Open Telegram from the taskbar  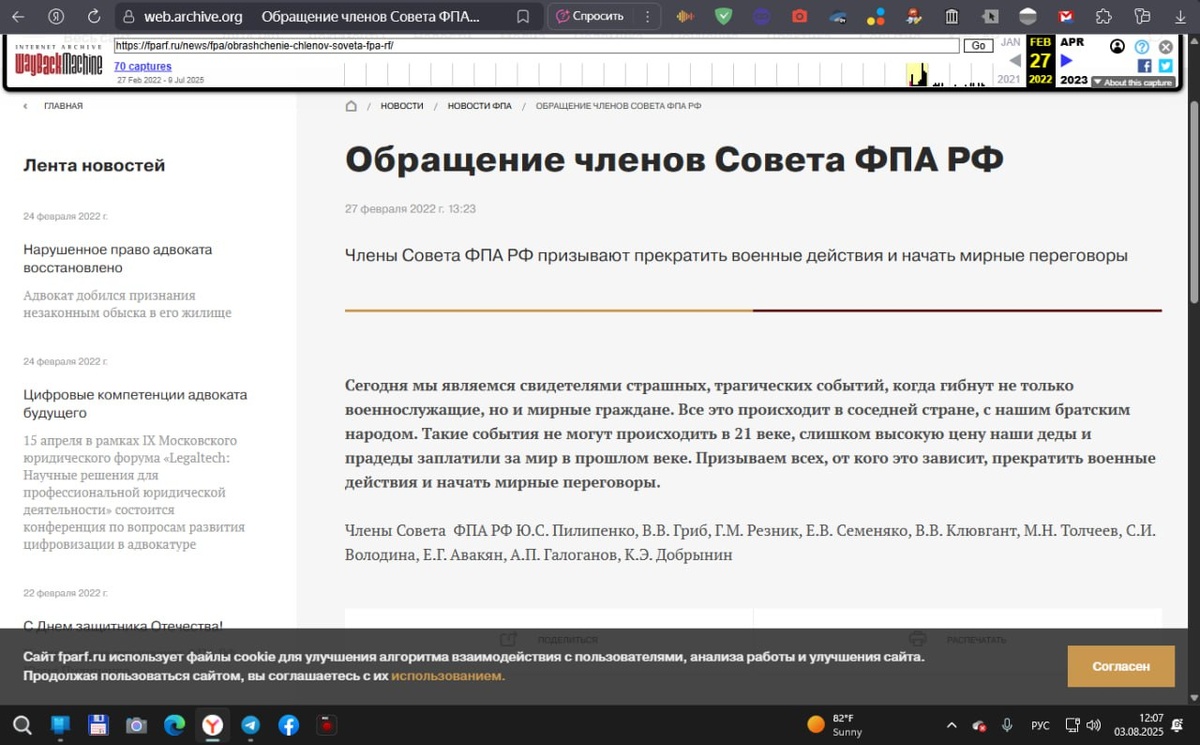tap(250, 725)
